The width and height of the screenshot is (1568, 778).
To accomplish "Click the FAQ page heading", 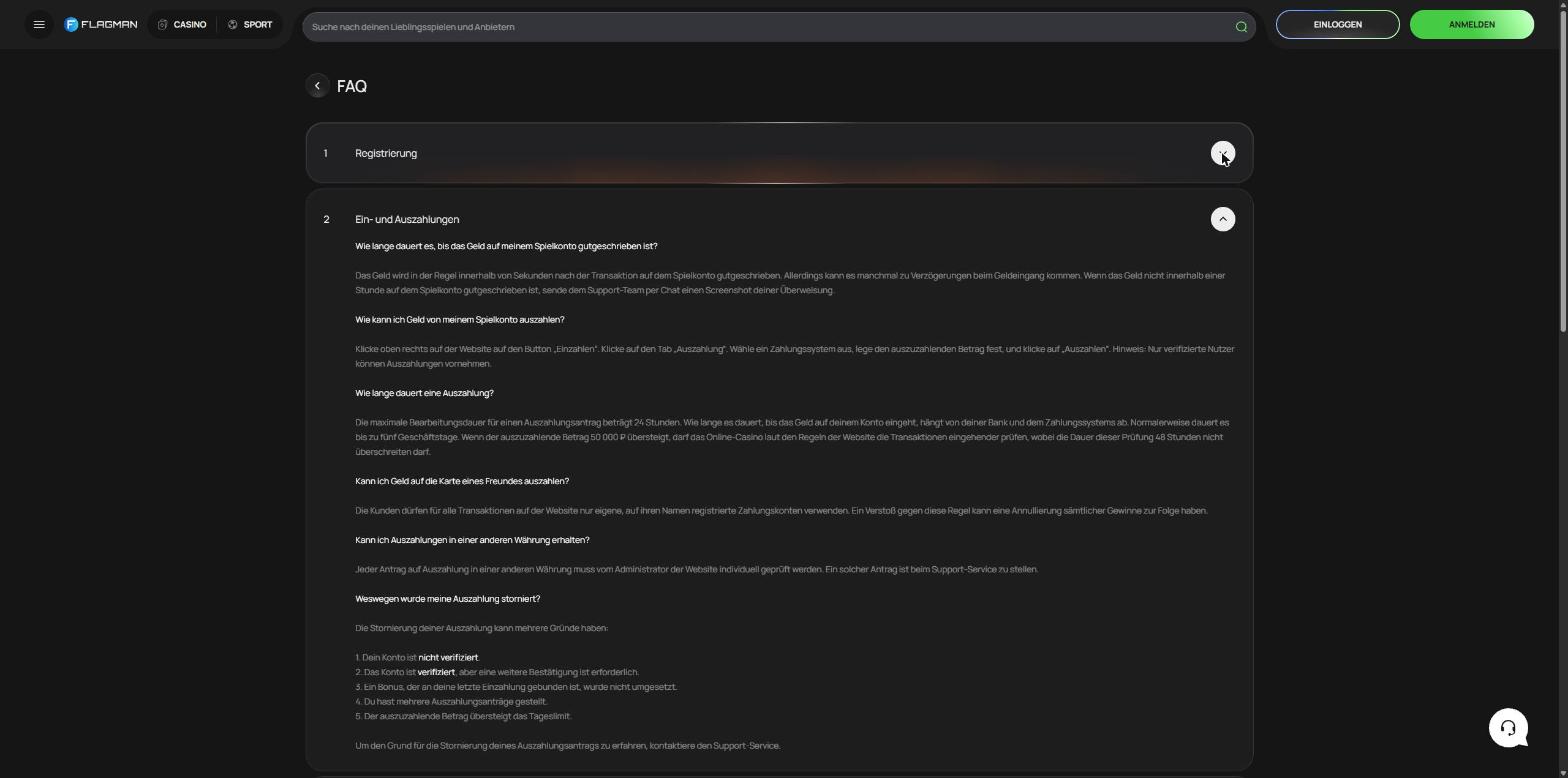I will pyautogui.click(x=352, y=87).
